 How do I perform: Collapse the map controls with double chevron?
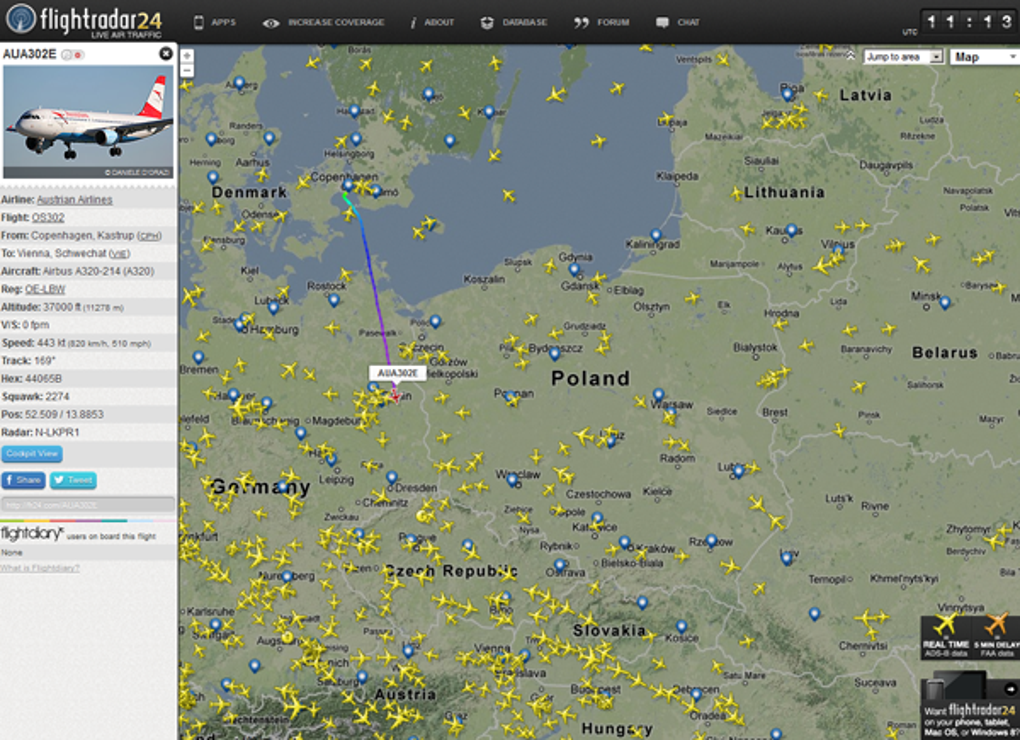[x=851, y=56]
